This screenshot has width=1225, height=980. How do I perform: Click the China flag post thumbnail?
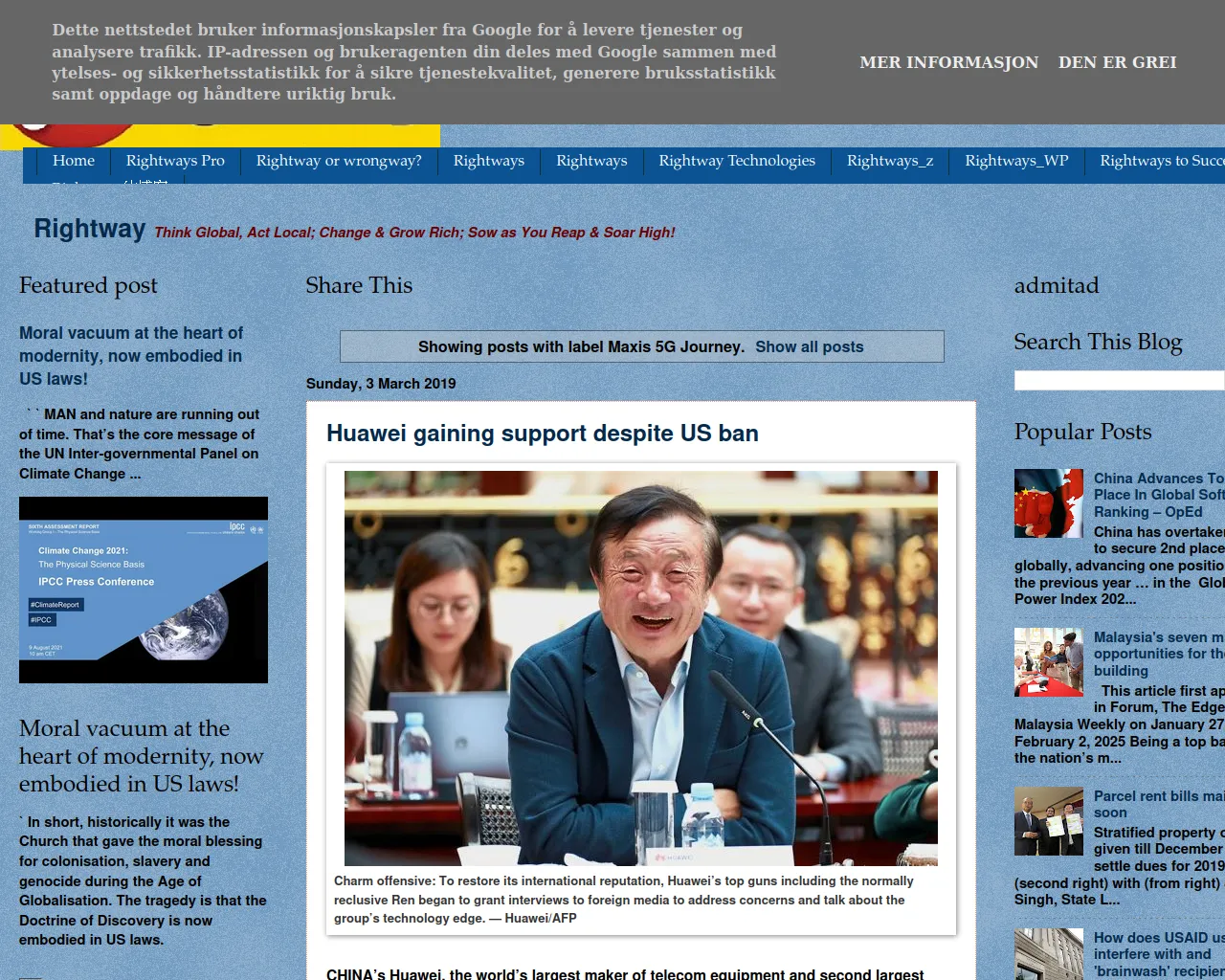click(1048, 503)
